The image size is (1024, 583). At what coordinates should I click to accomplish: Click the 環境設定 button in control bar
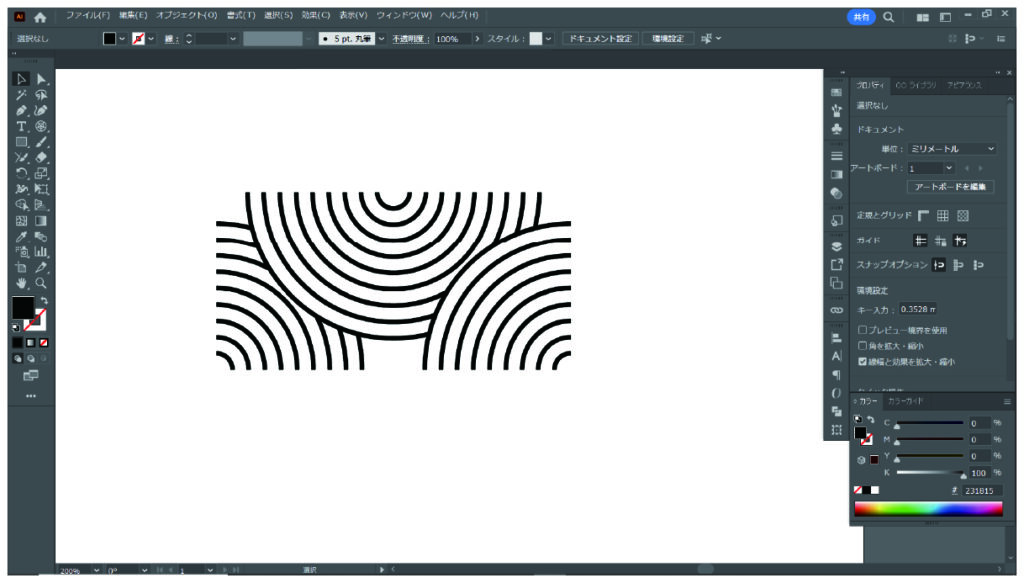pos(667,39)
